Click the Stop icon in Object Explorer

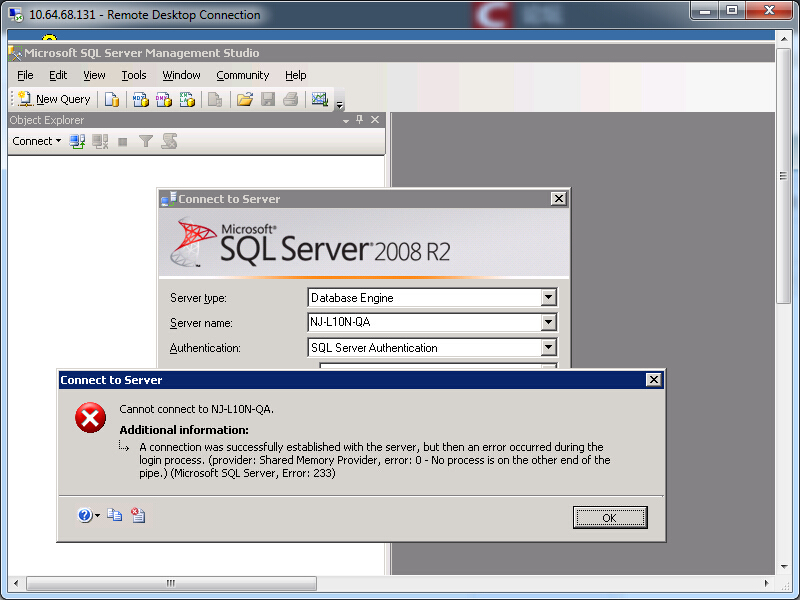click(x=122, y=142)
